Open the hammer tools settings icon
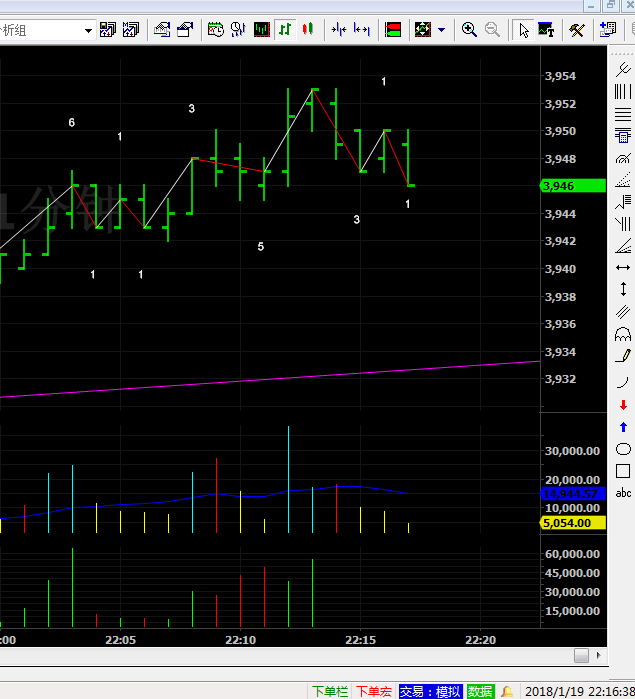The image size is (635, 699). [x=577, y=30]
